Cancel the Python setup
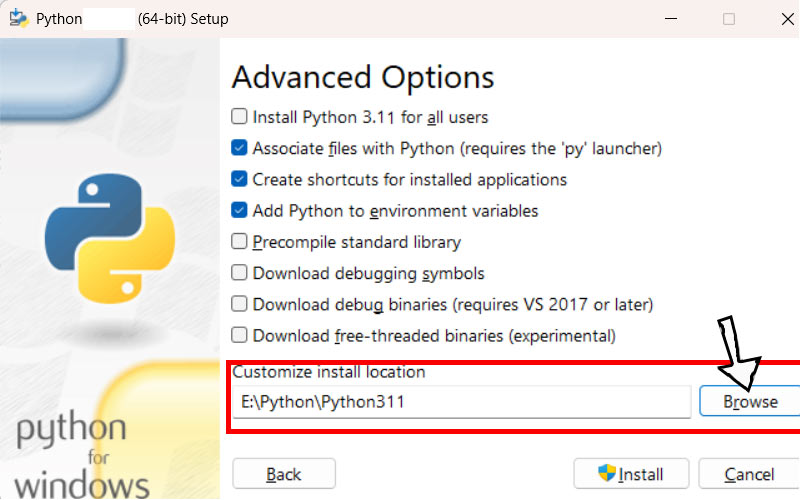The height and width of the screenshot is (500, 800). pos(749,474)
